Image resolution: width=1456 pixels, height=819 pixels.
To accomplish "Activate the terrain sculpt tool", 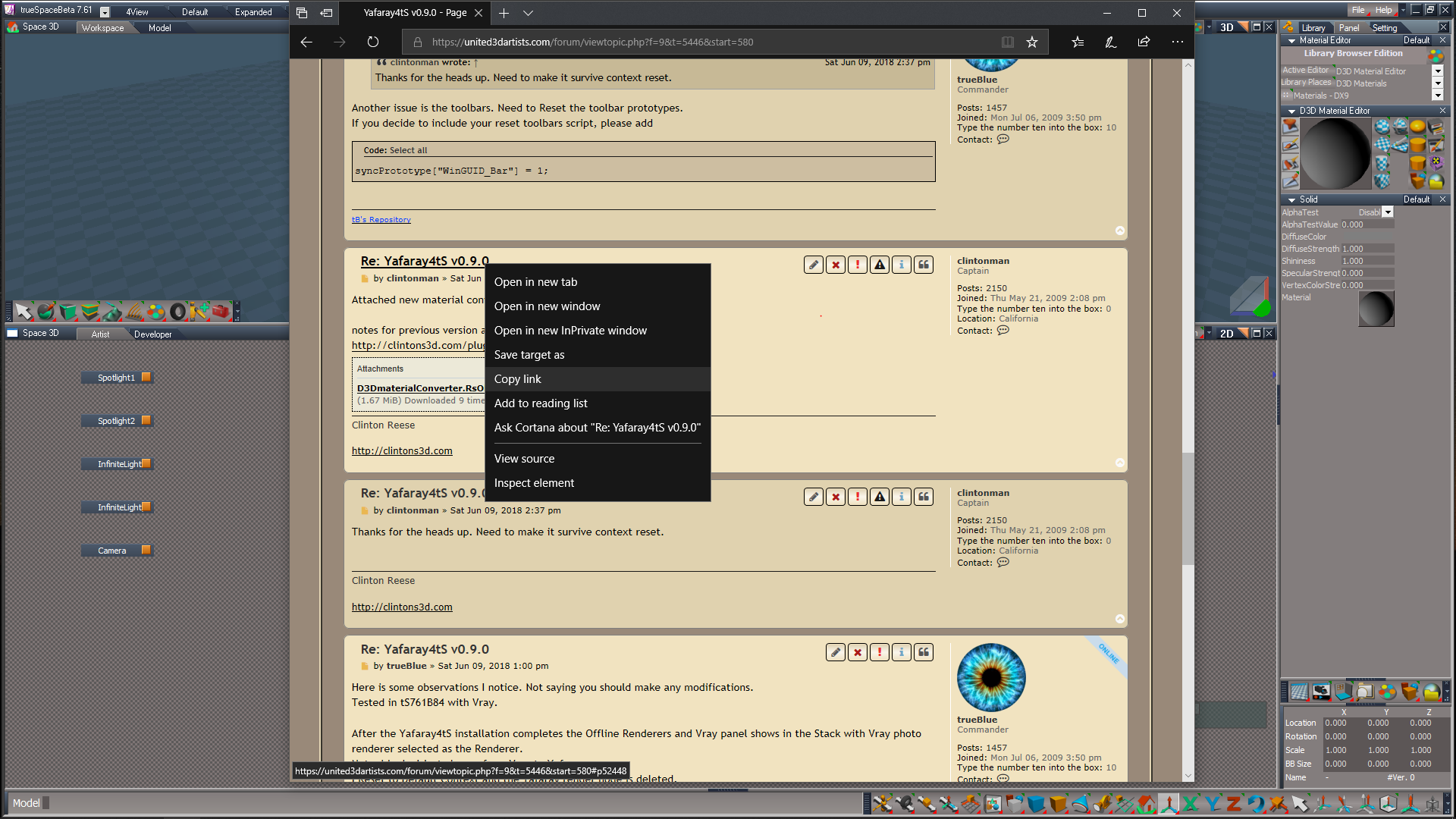I will click(x=112, y=311).
